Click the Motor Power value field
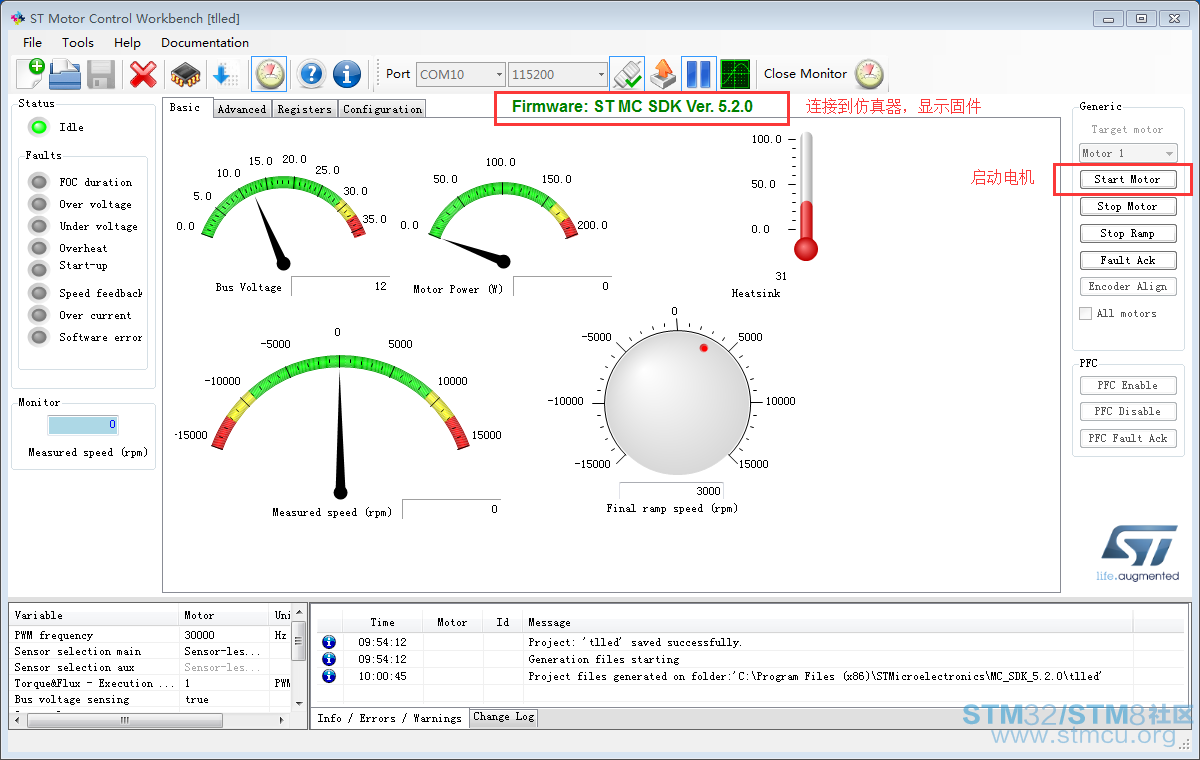 pos(562,286)
